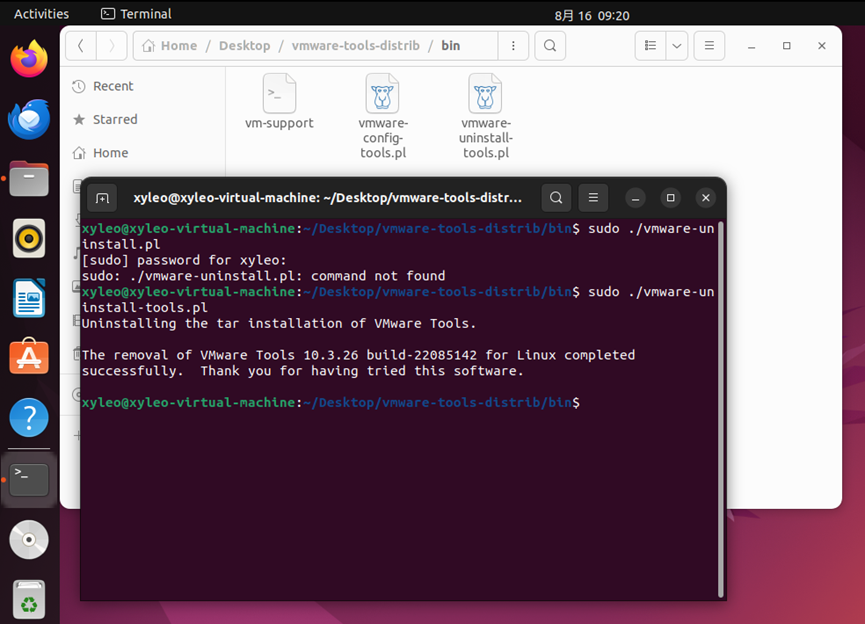Toggle list view in file manager
Screen dimensions: 865x624
click(650, 46)
